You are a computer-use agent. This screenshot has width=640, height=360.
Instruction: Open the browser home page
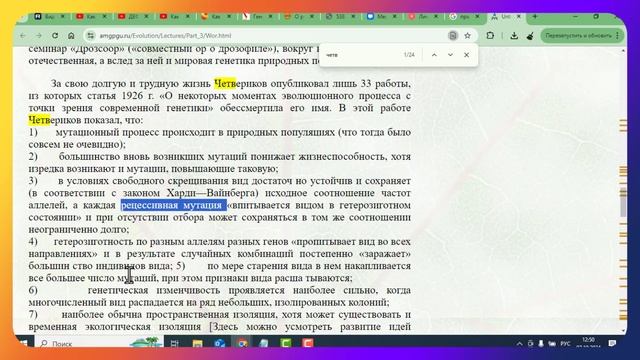click(71, 36)
